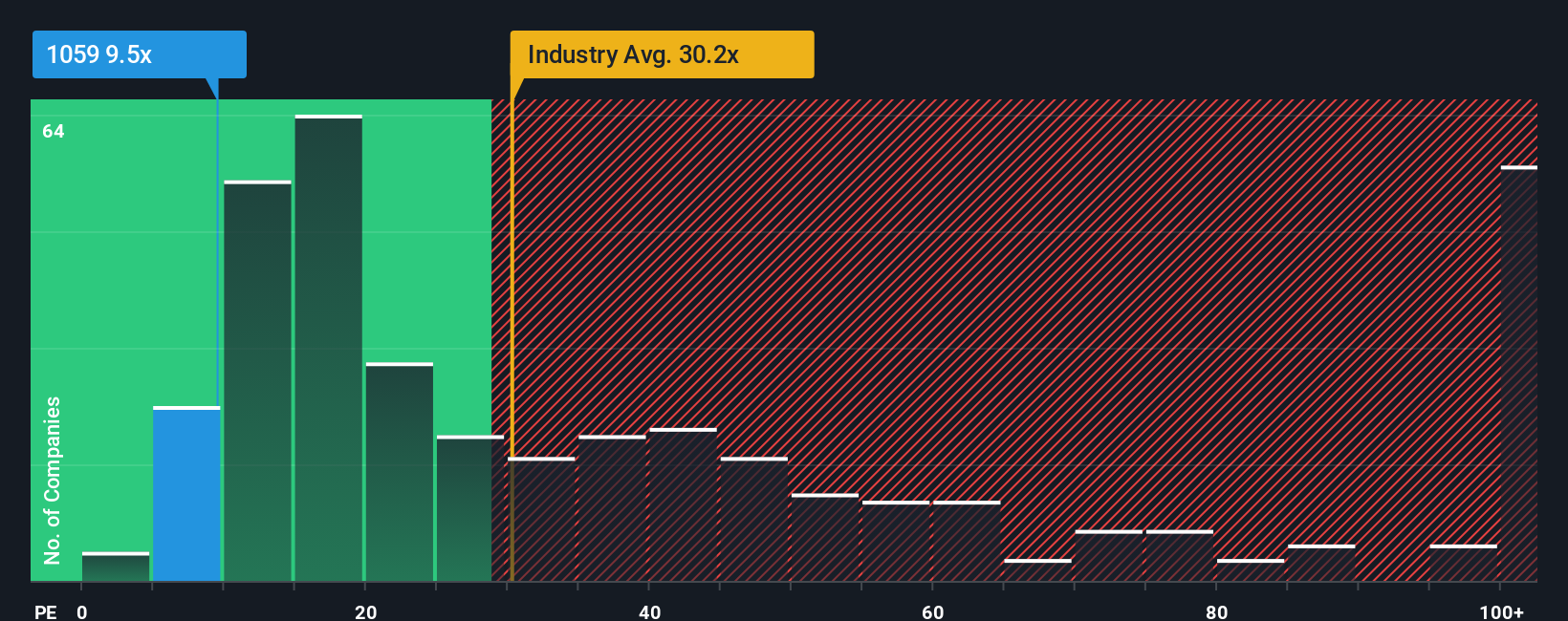Click the 'Industry Avg. 30.2x' yellow label

click(662, 54)
